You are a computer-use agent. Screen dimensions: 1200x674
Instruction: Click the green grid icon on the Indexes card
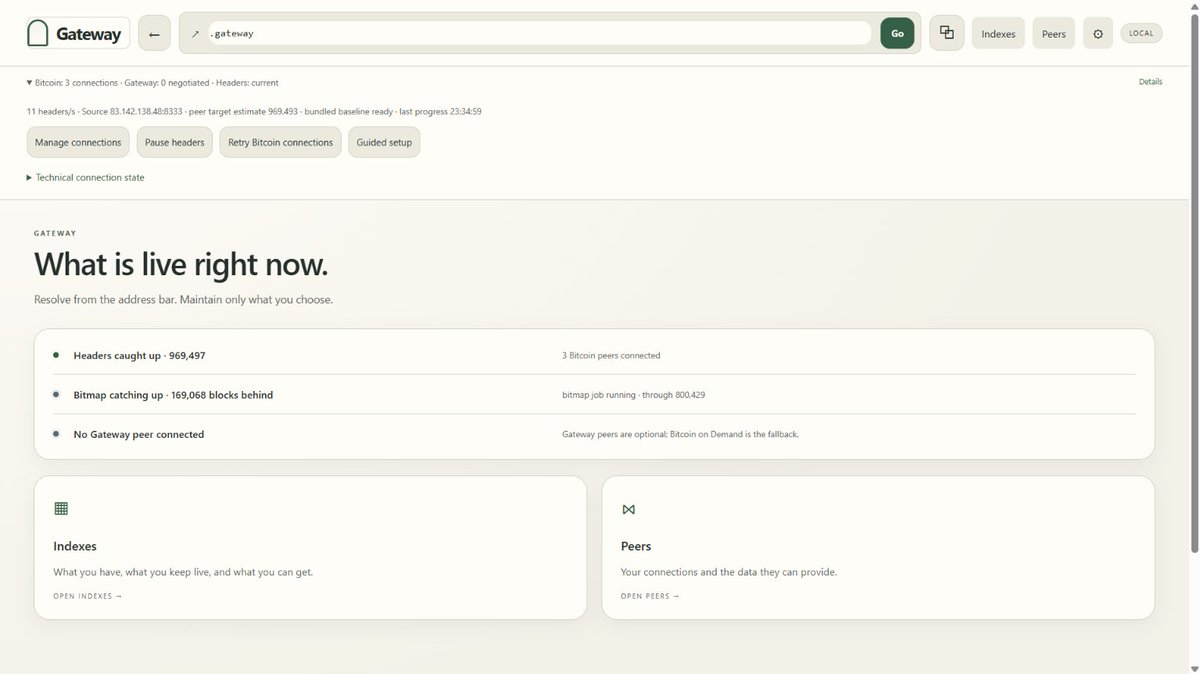click(61, 508)
